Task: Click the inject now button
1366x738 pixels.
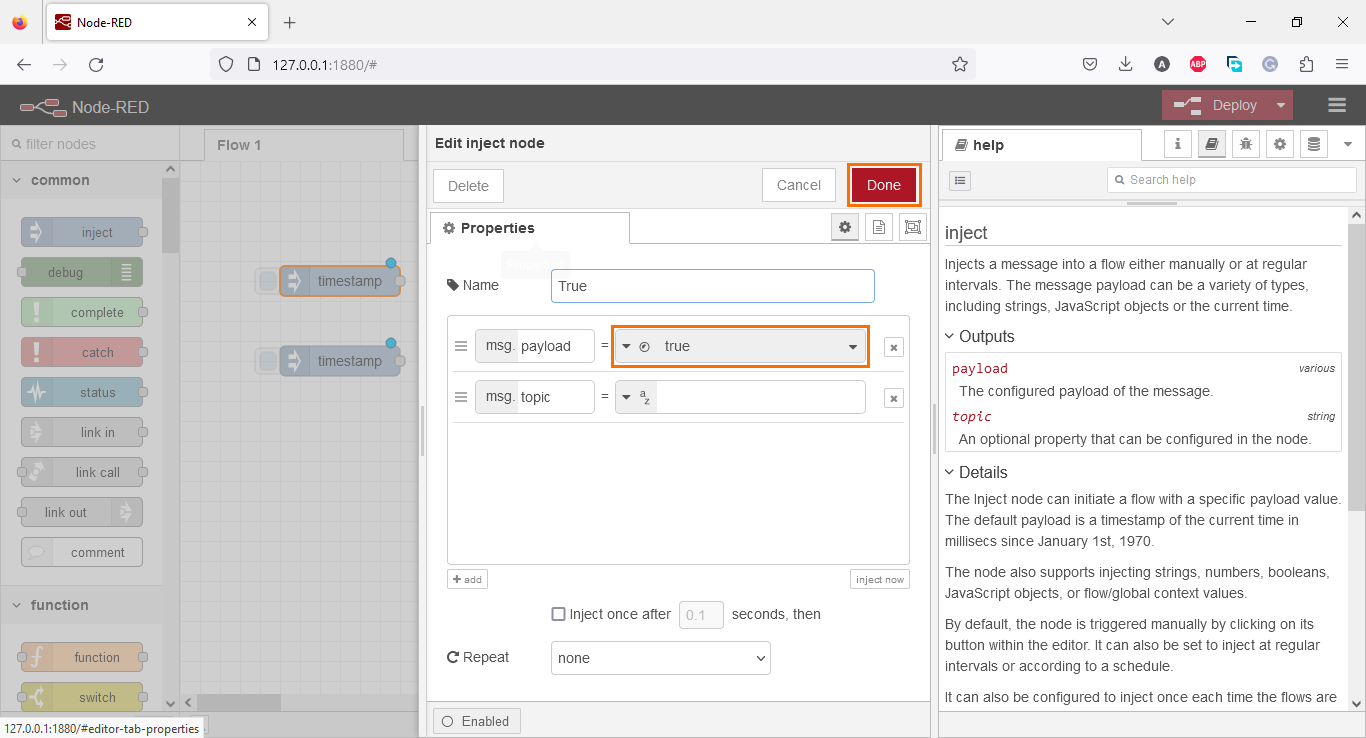Action: pyautogui.click(x=880, y=579)
